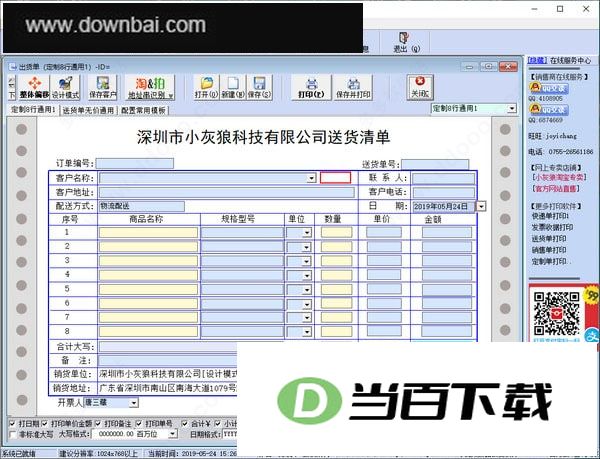
Task: Click the 单价 cell in row 6
Action: point(384,304)
